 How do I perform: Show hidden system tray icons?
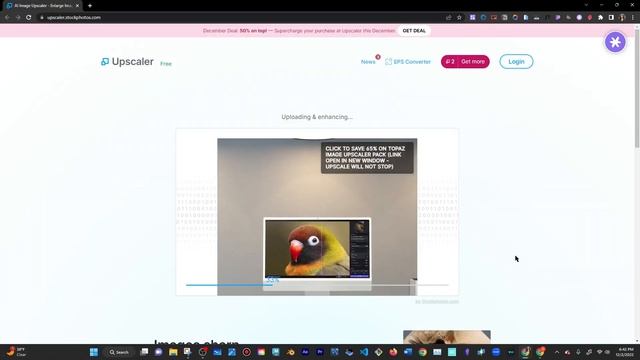point(557,352)
